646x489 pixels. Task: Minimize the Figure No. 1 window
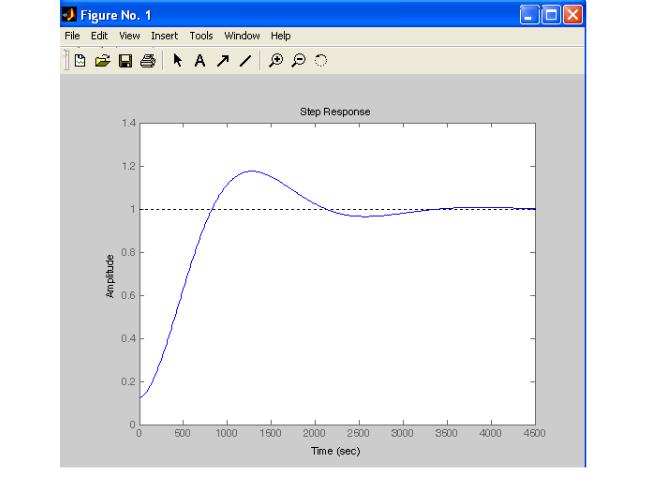click(x=529, y=15)
